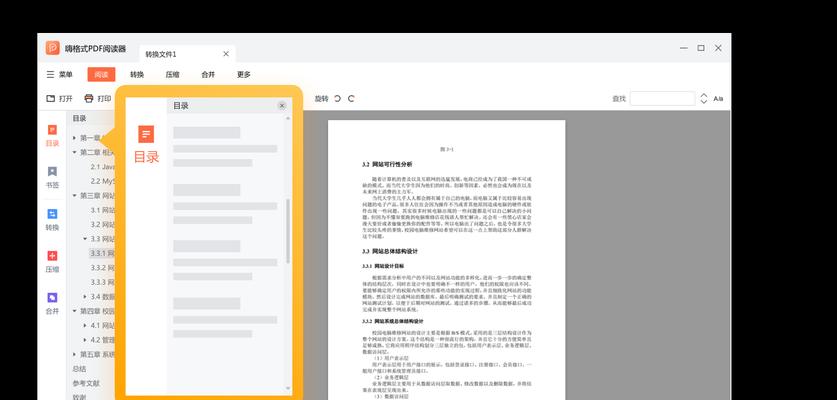
Task: Toggle the Aa case-sensitive search option
Action: coord(718,99)
